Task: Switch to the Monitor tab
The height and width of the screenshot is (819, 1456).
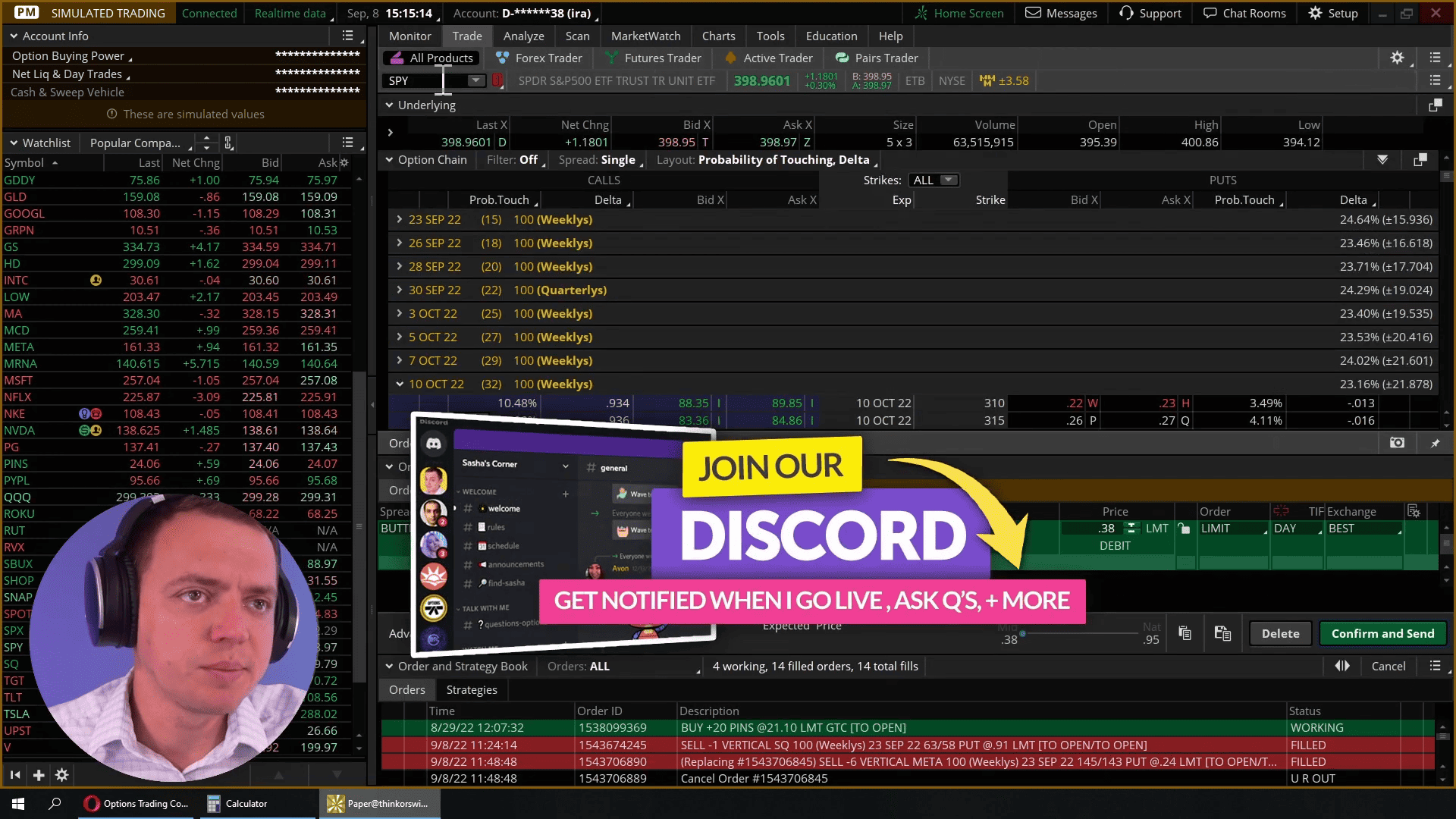Action: click(410, 36)
